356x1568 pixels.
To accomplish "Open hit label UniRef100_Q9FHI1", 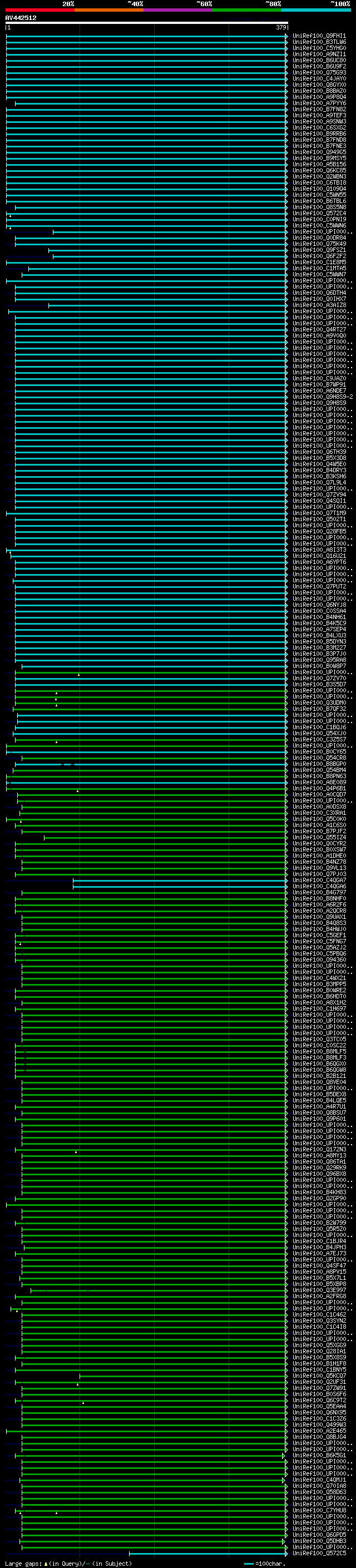I will coord(319,36).
